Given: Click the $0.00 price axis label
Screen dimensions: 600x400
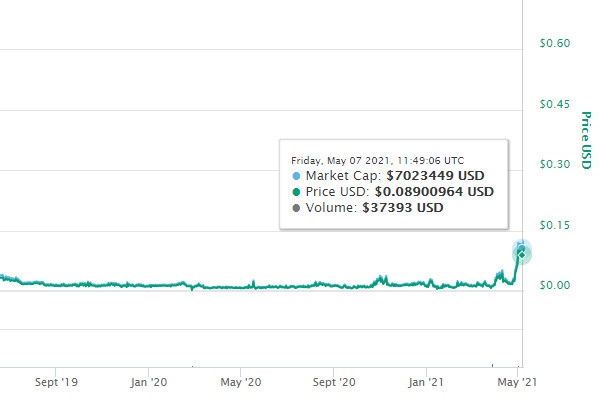Looking at the screenshot, I should tap(555, 285).
